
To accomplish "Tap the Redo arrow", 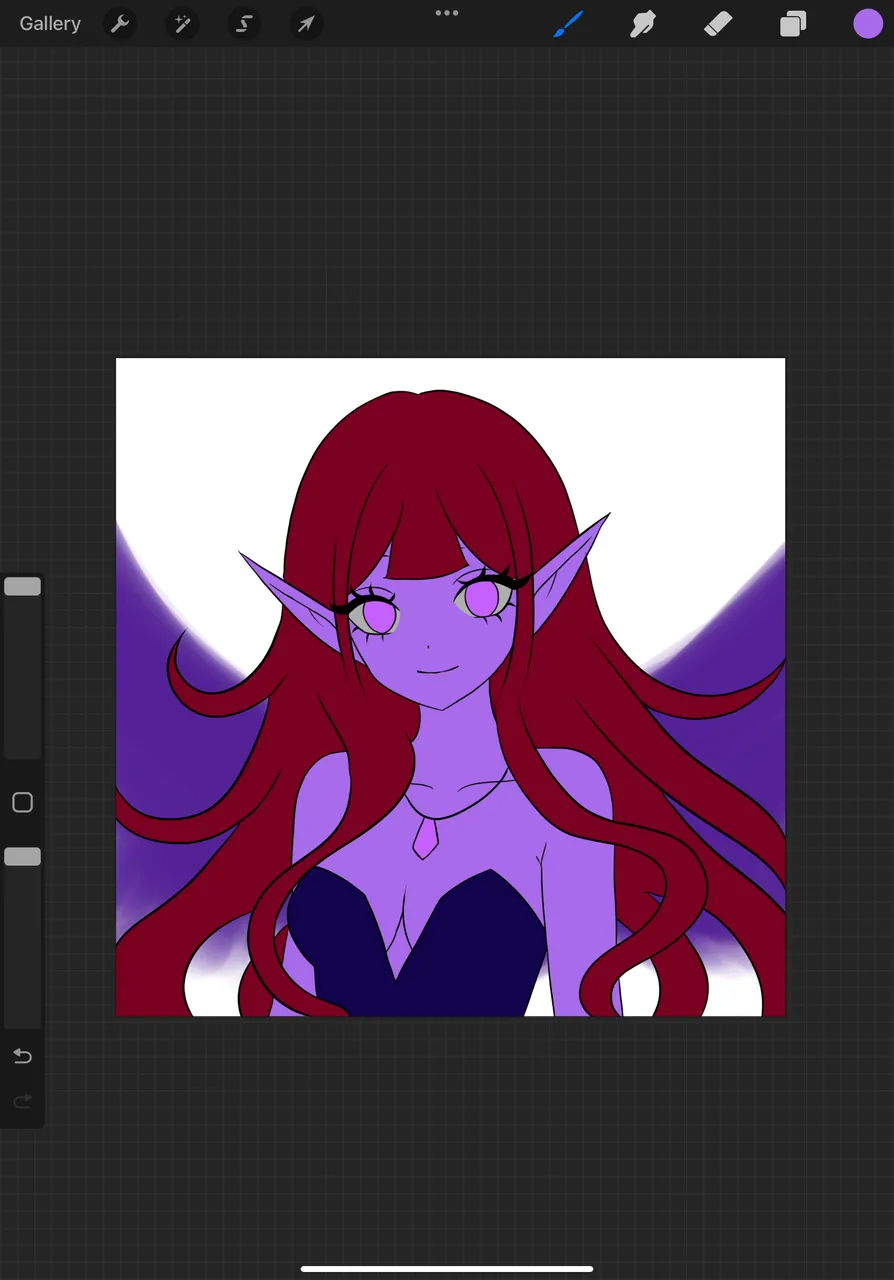I will pos(22,1101).
